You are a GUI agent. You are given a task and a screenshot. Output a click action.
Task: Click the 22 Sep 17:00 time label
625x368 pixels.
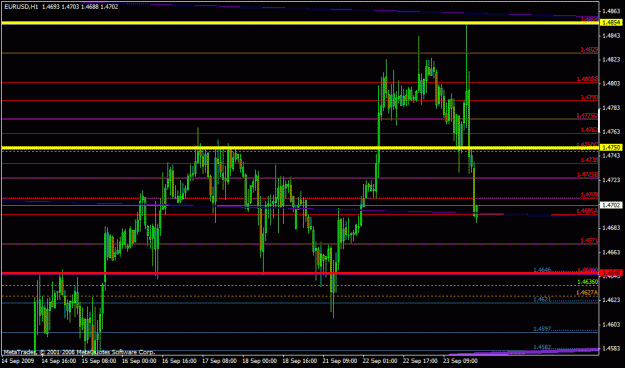[420, 361]
